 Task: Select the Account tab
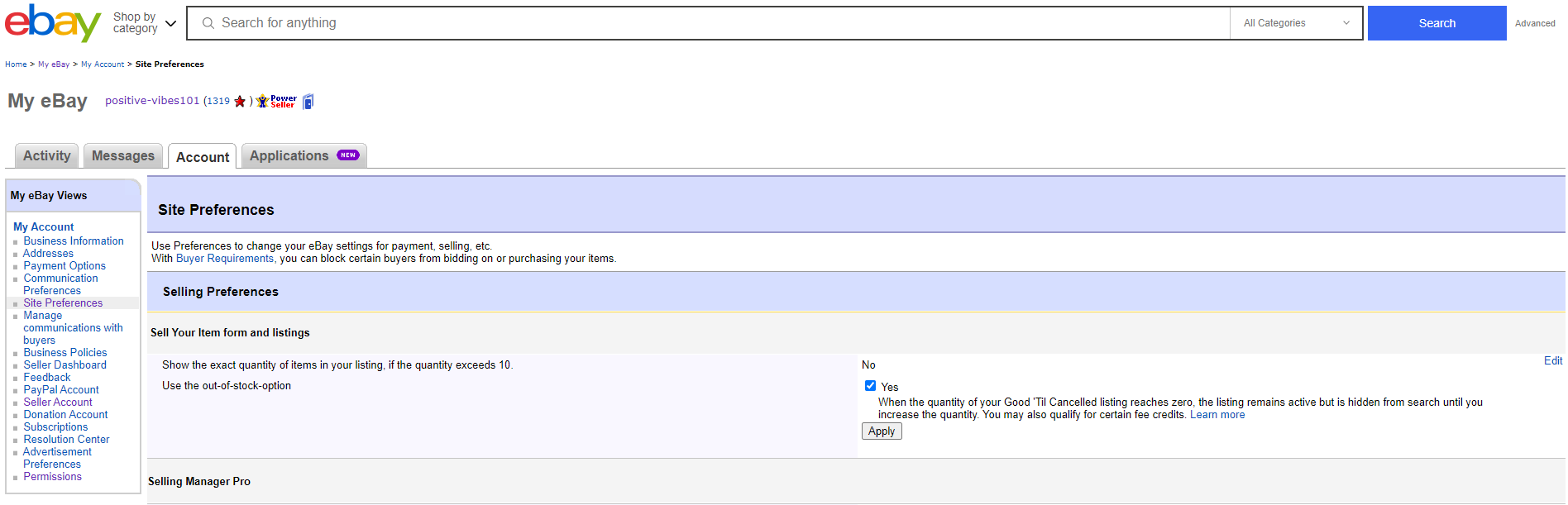(203, 157)
